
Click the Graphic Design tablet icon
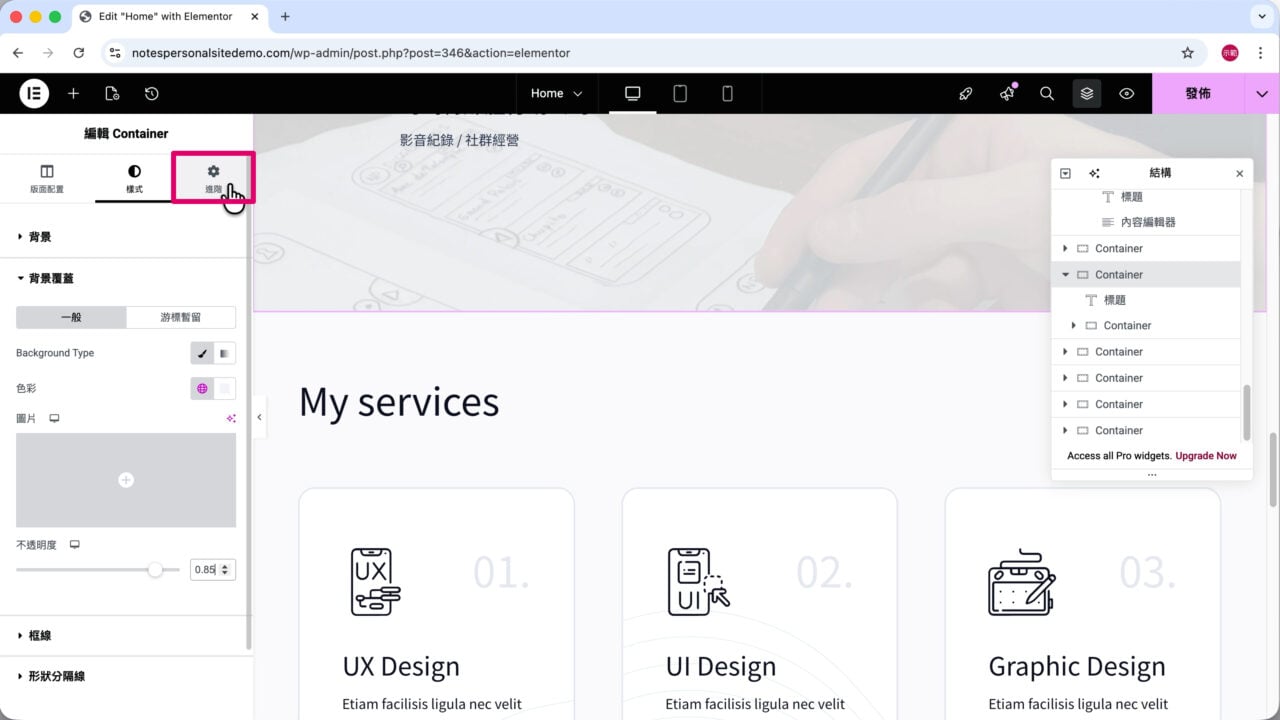[x=1022, y=581]
